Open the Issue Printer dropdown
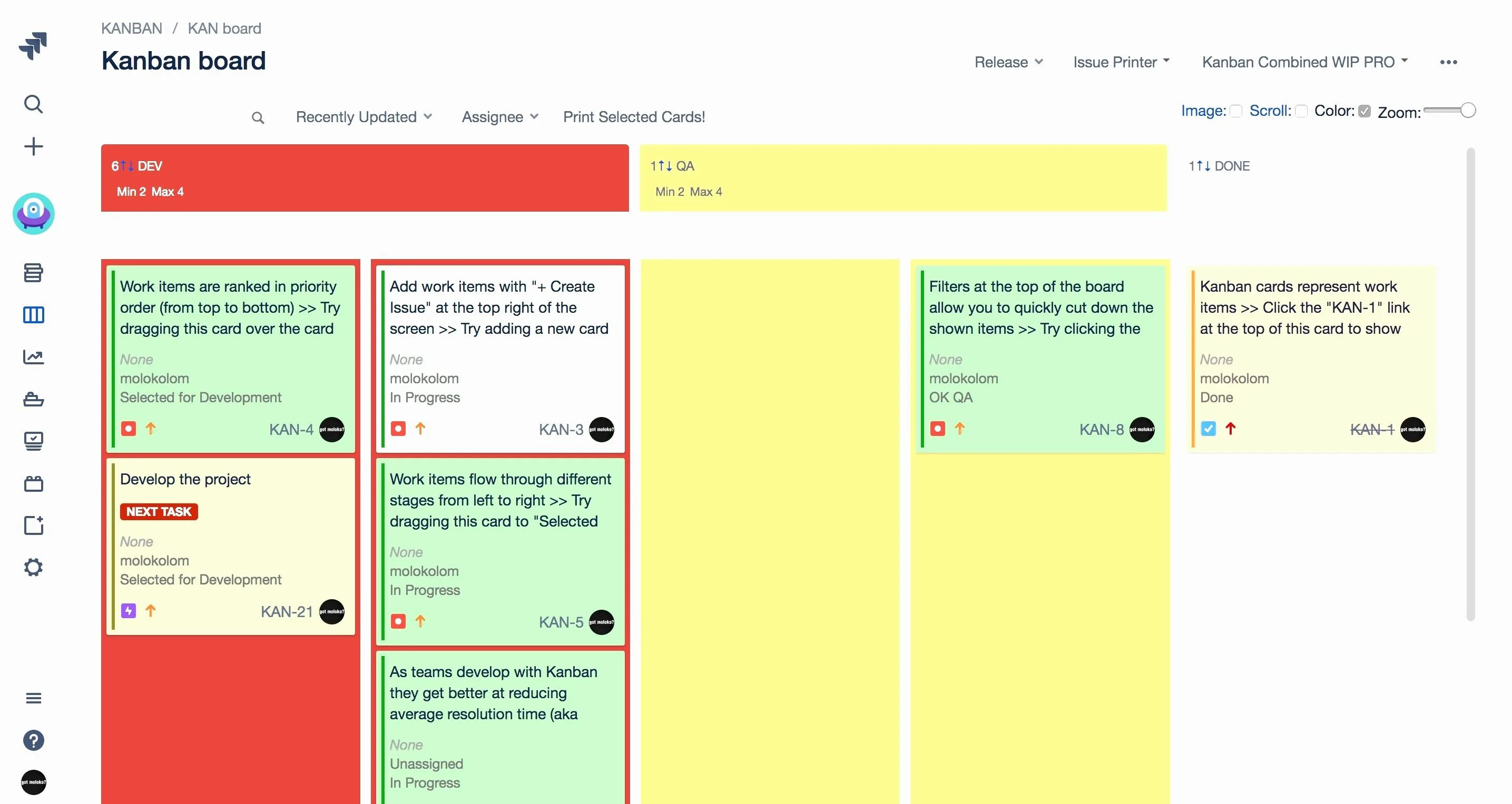Viewport: 1512px width, 804px height. [1121, 62]
